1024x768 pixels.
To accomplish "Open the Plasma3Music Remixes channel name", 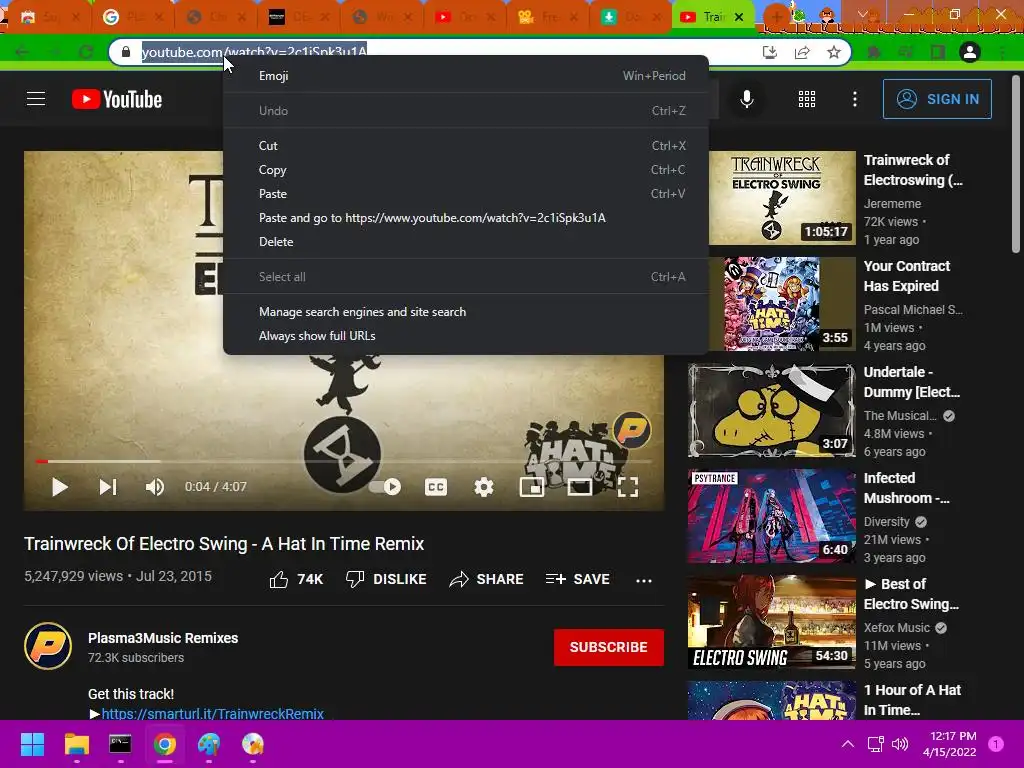I will [x=163, y=638].
